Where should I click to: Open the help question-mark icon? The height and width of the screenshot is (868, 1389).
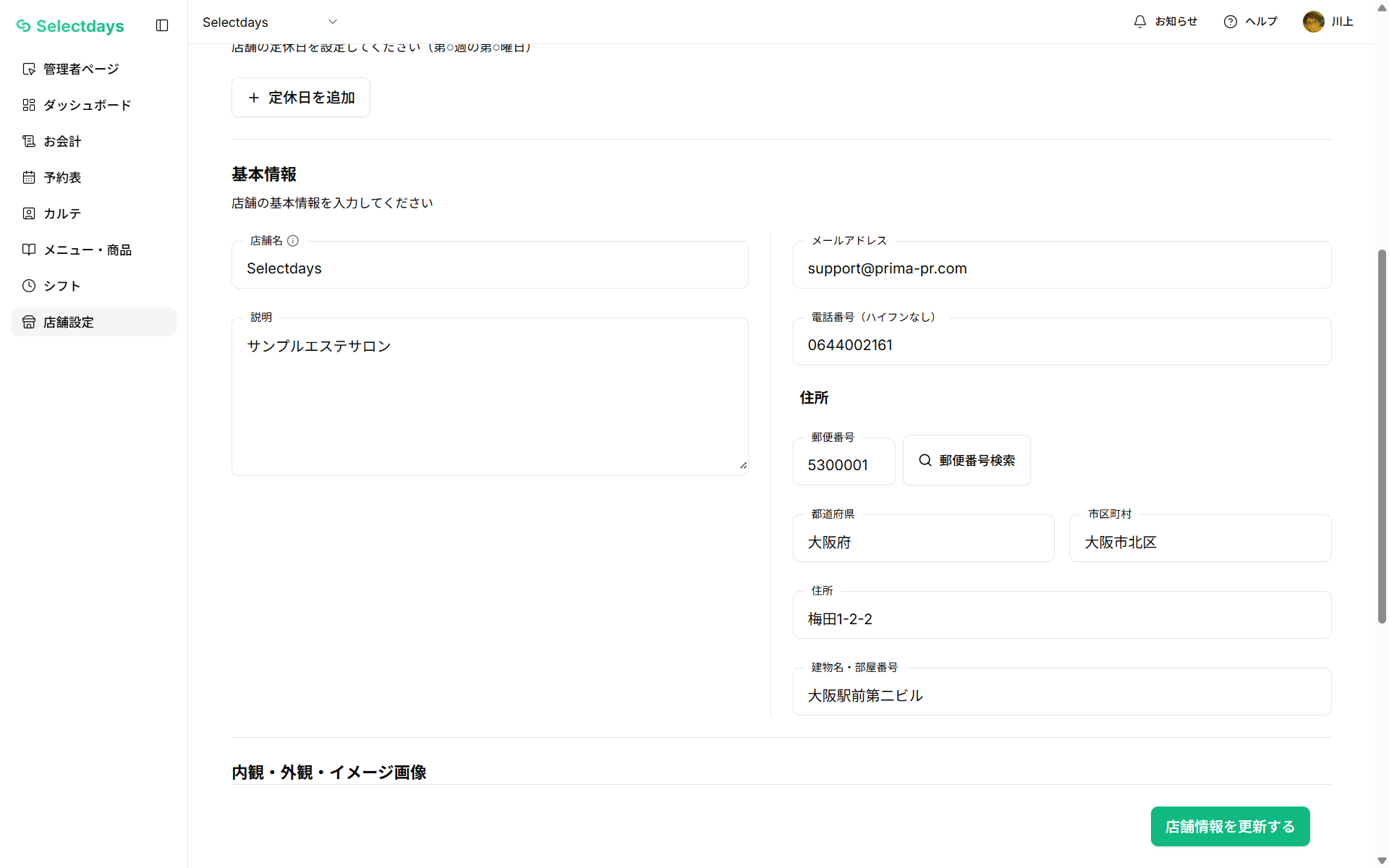(x=1230, y=22)
